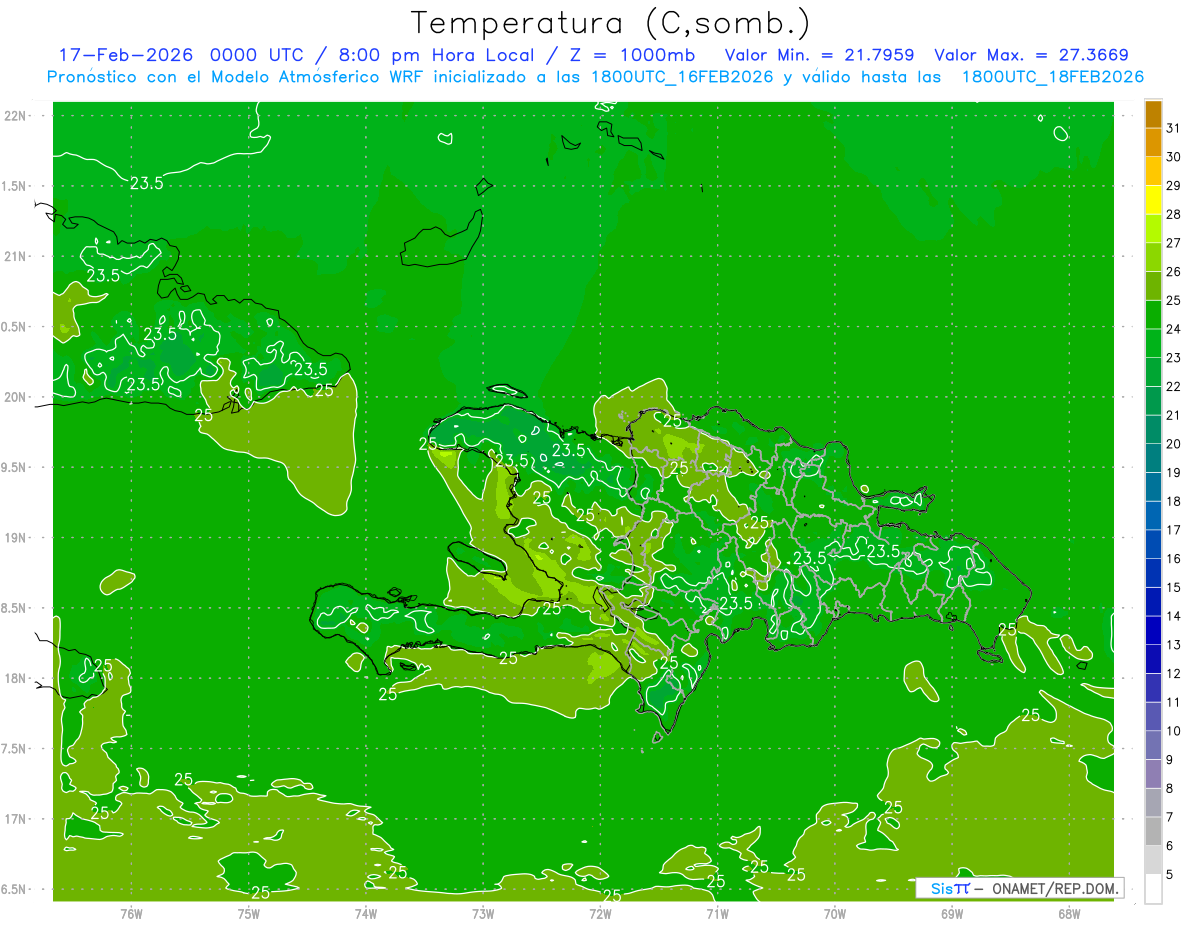
Task: Click the "22N" latitude axis label
Action: [14, 116]
